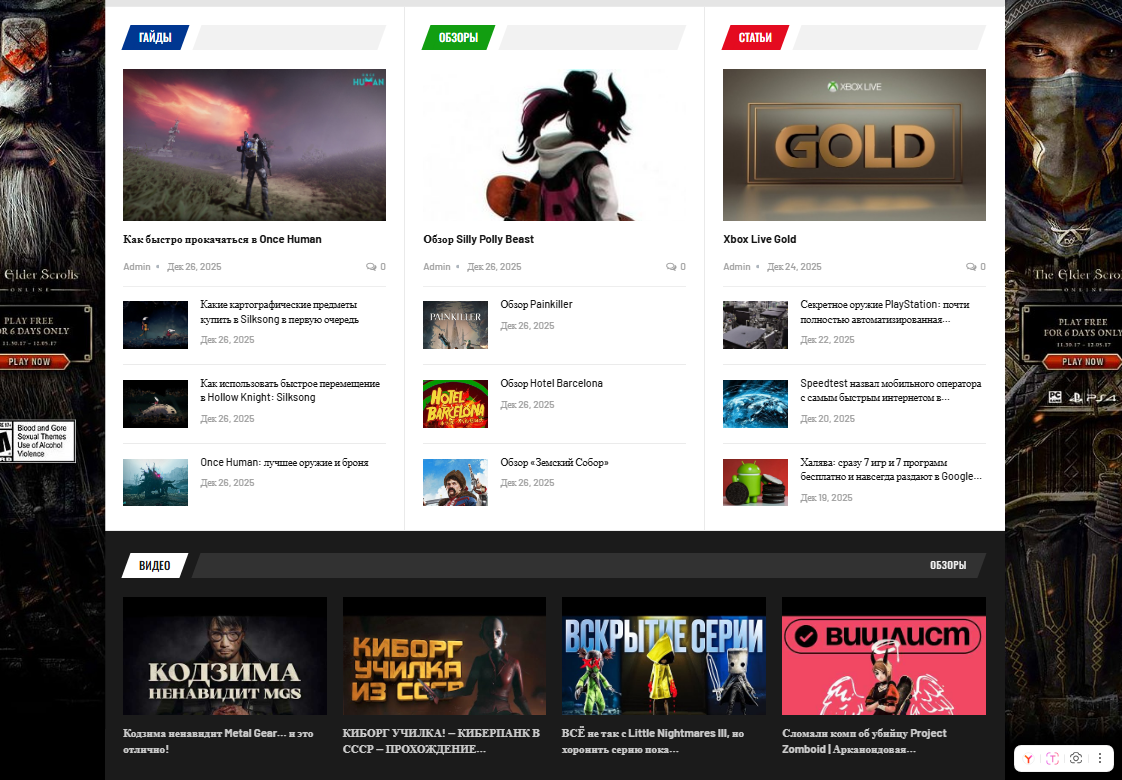1122x780 pixels.
Task: Open 'Once Human: лучшее оружие и броня'
Action: [x=284, y=462]
